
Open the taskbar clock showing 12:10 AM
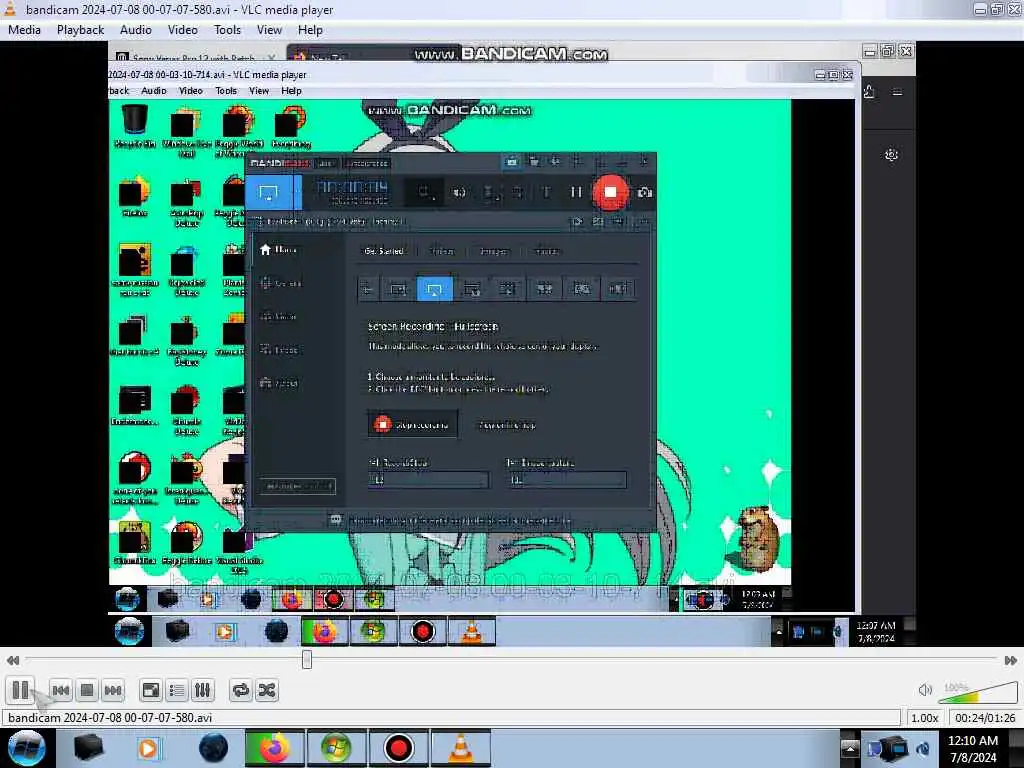[973, 749]
